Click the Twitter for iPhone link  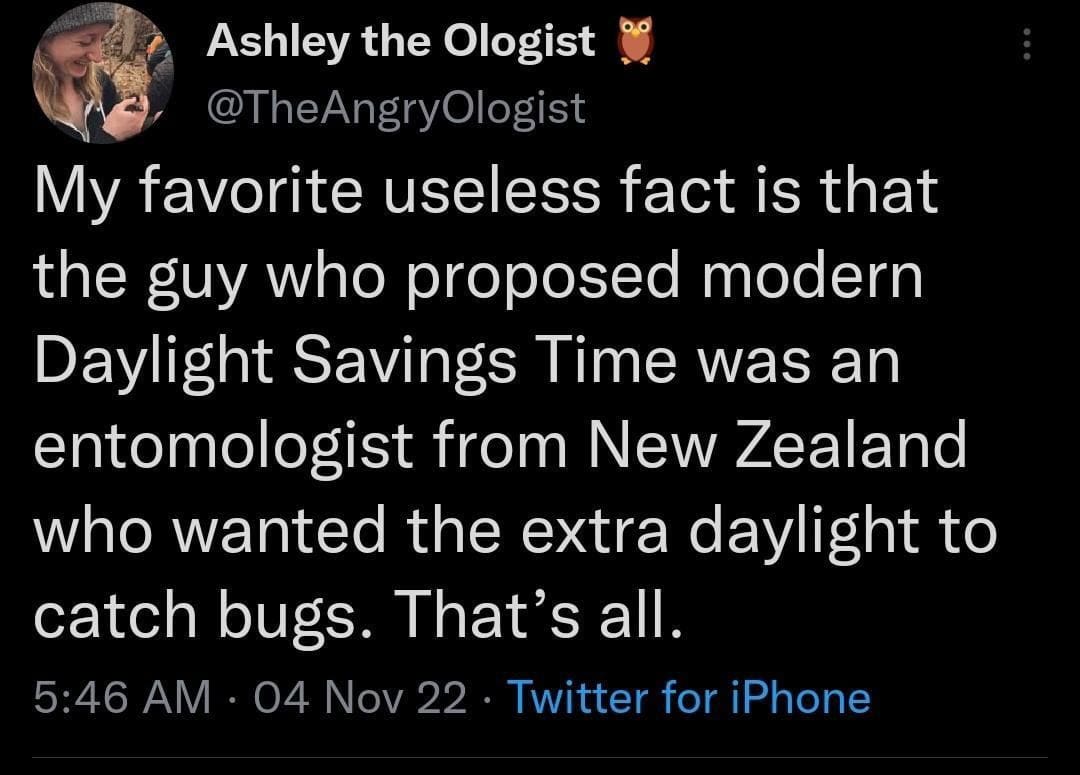tap(689, 697)
